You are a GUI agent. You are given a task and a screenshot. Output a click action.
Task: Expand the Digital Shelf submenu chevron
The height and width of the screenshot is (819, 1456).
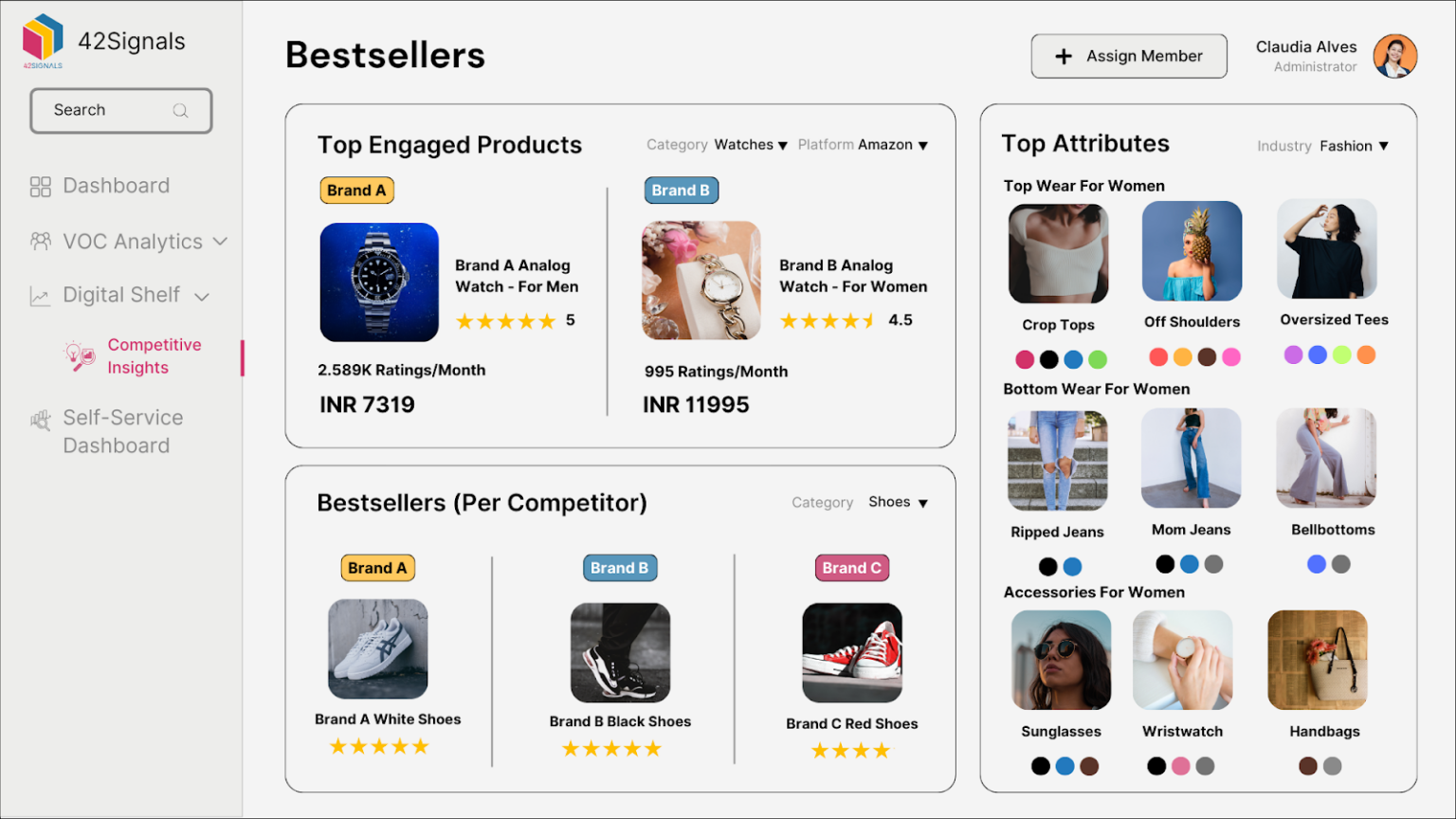pyautogui.click(x=202, y=297)
